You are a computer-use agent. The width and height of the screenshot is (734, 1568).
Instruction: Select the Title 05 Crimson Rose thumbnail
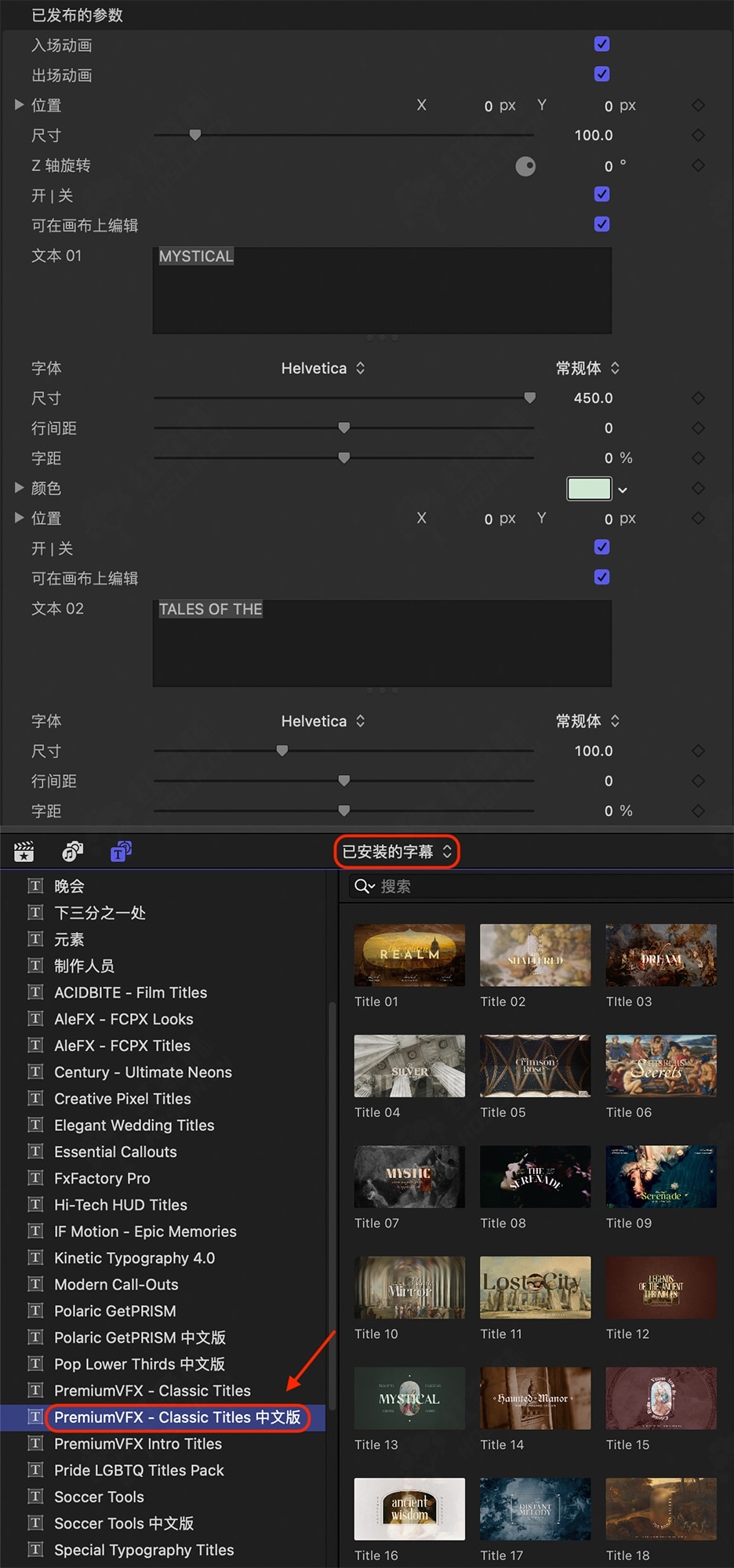[536, 1065]
